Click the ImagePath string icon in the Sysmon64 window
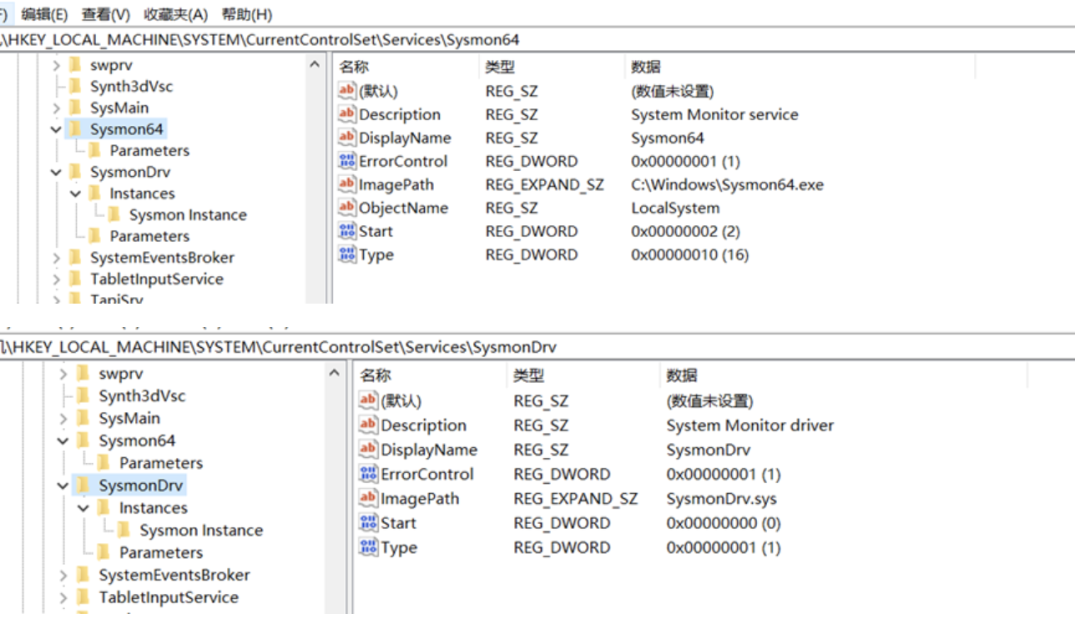 [x=346, y=184]
